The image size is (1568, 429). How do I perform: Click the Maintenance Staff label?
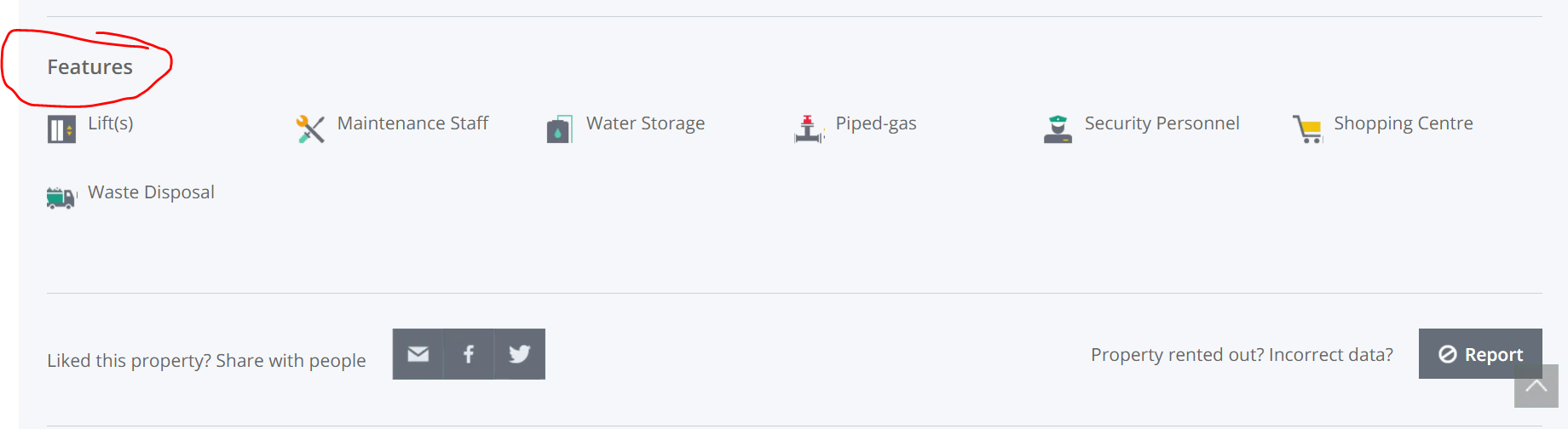412,123
